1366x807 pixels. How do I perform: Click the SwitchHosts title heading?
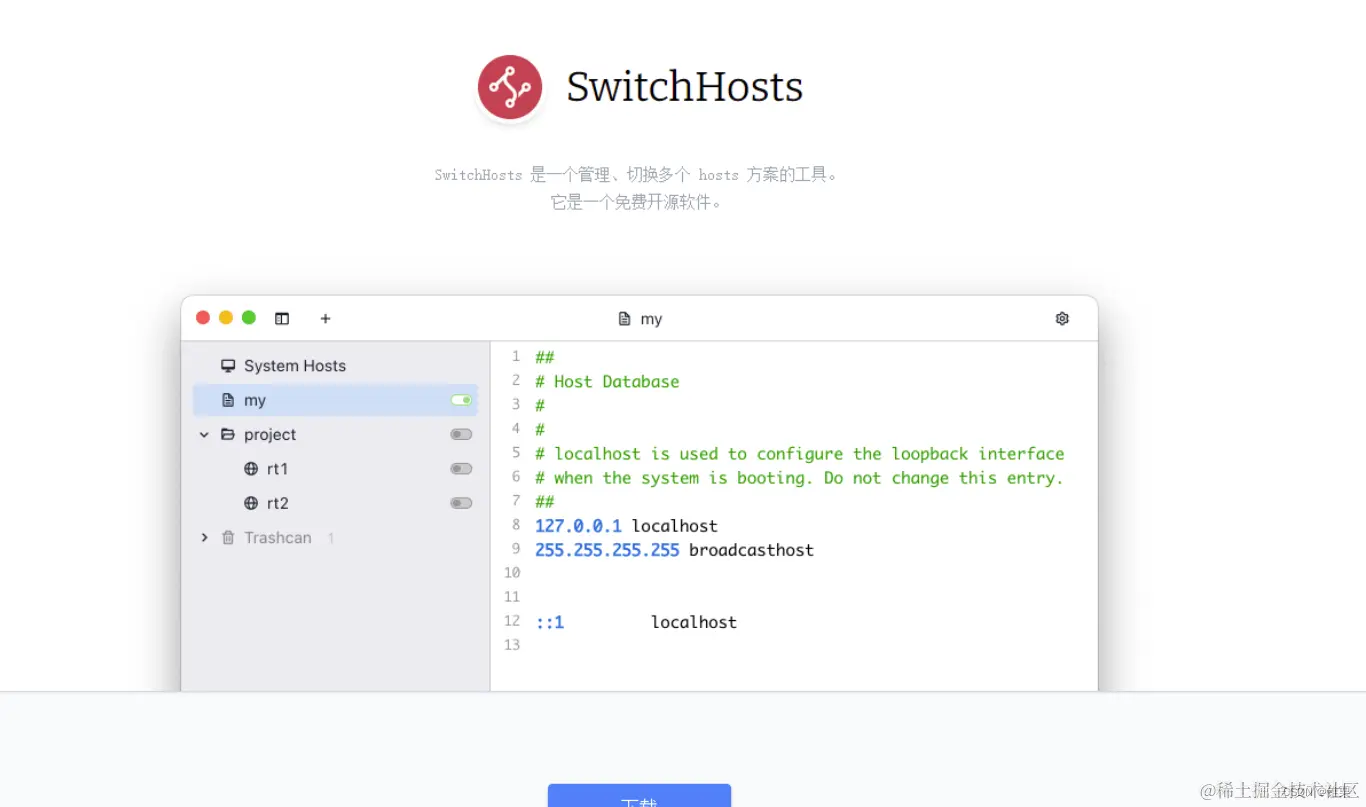coord(685,87)
